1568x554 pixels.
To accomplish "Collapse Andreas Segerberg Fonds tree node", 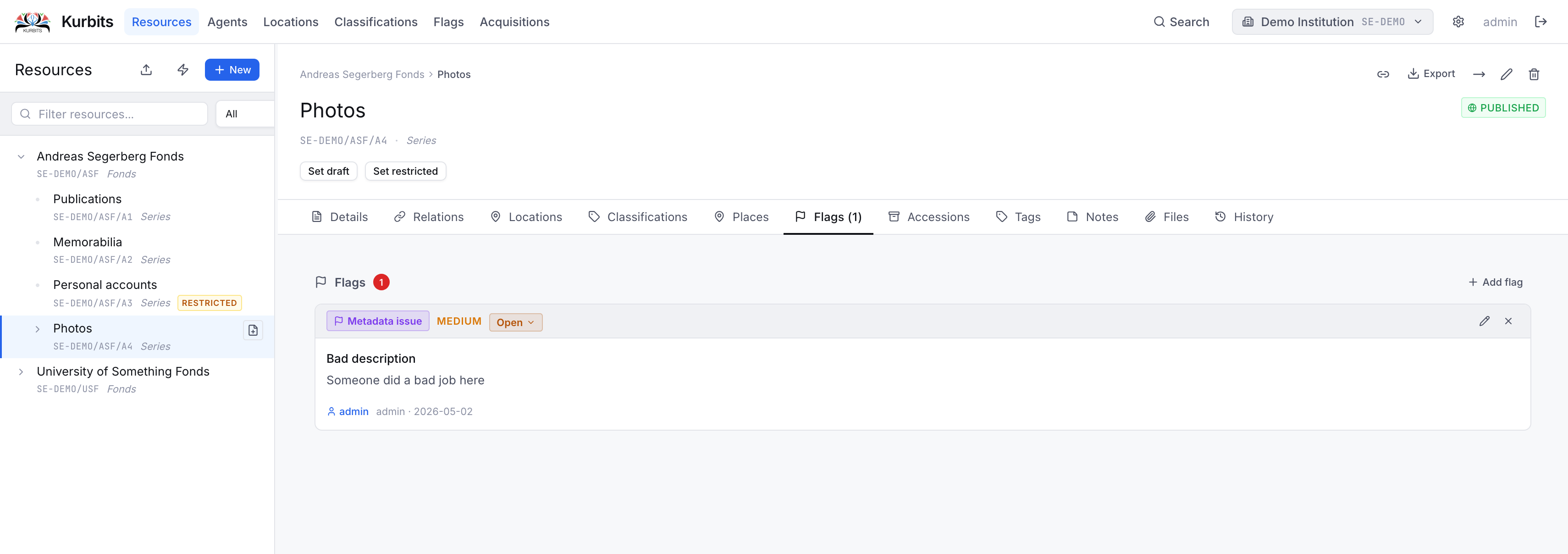I will [x=21, y=156].
